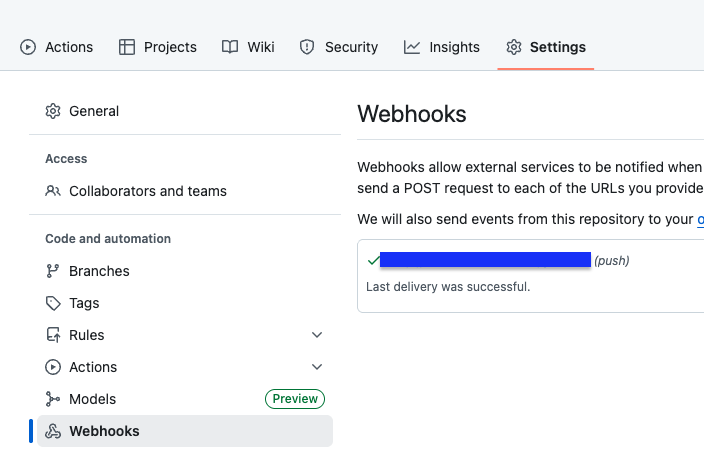Open the Rules item in sidebar
Screen dimensions: 704x456
click(87, 335)
